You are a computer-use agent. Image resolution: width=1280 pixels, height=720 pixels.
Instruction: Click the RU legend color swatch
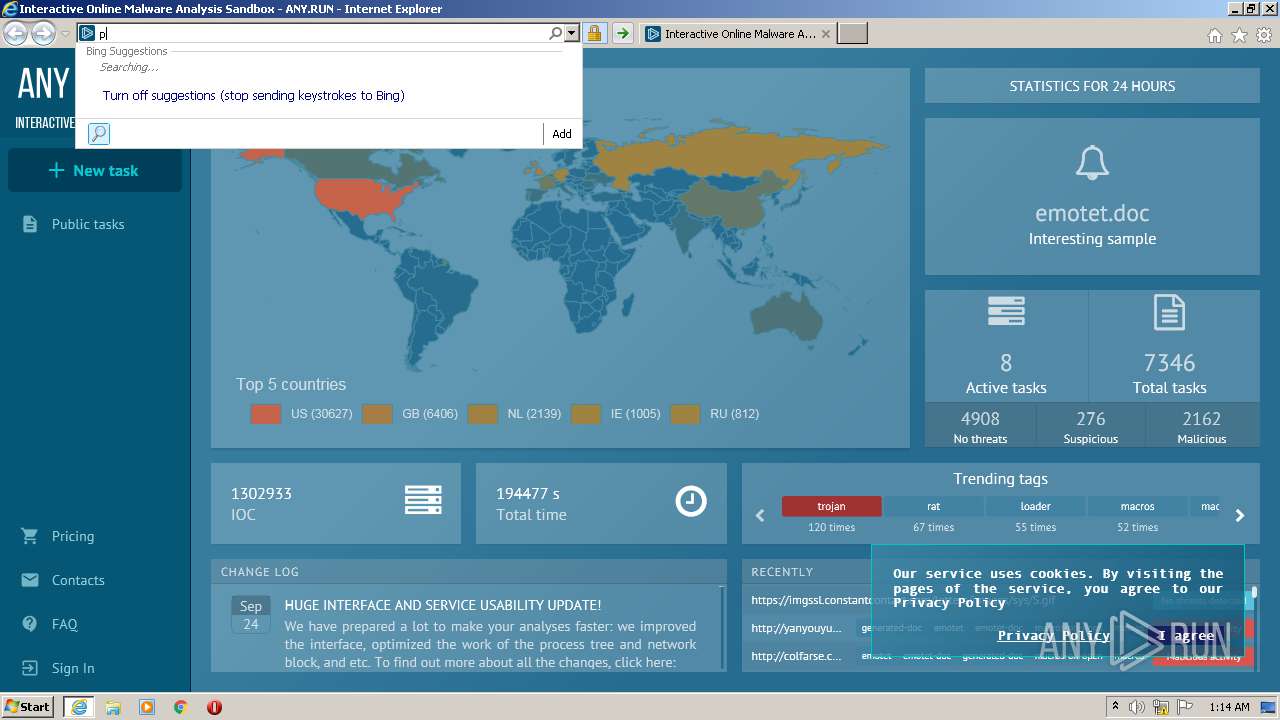[685, 414]
